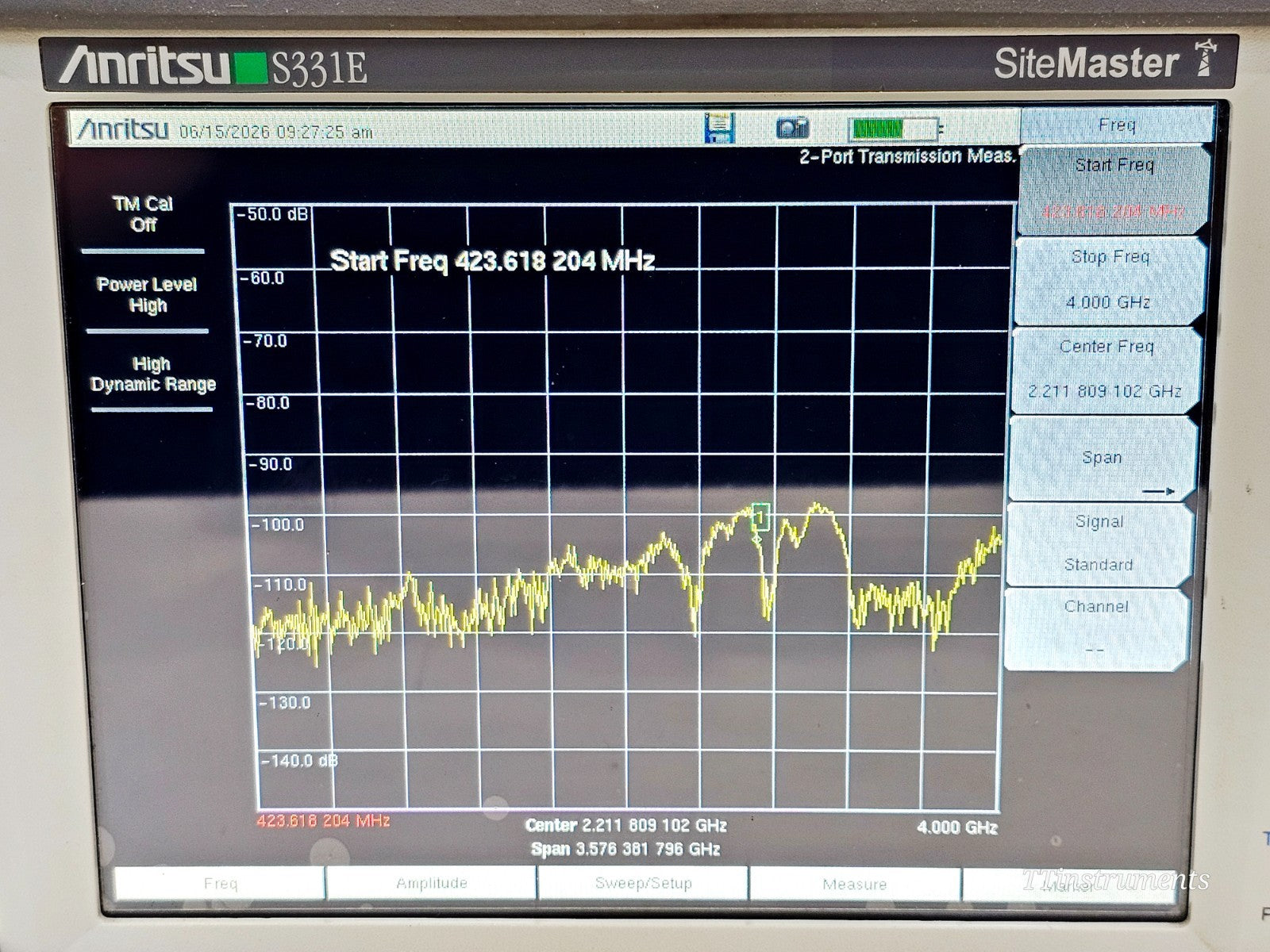1270x952 pixels.
Task: Tap the -130.0 scale label
Action: point(284,702)
